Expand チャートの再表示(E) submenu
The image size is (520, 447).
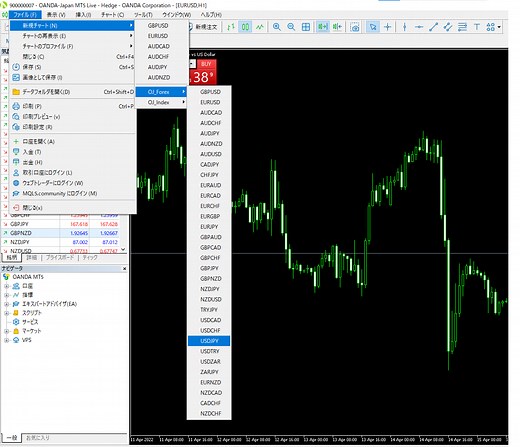(72, 36)
